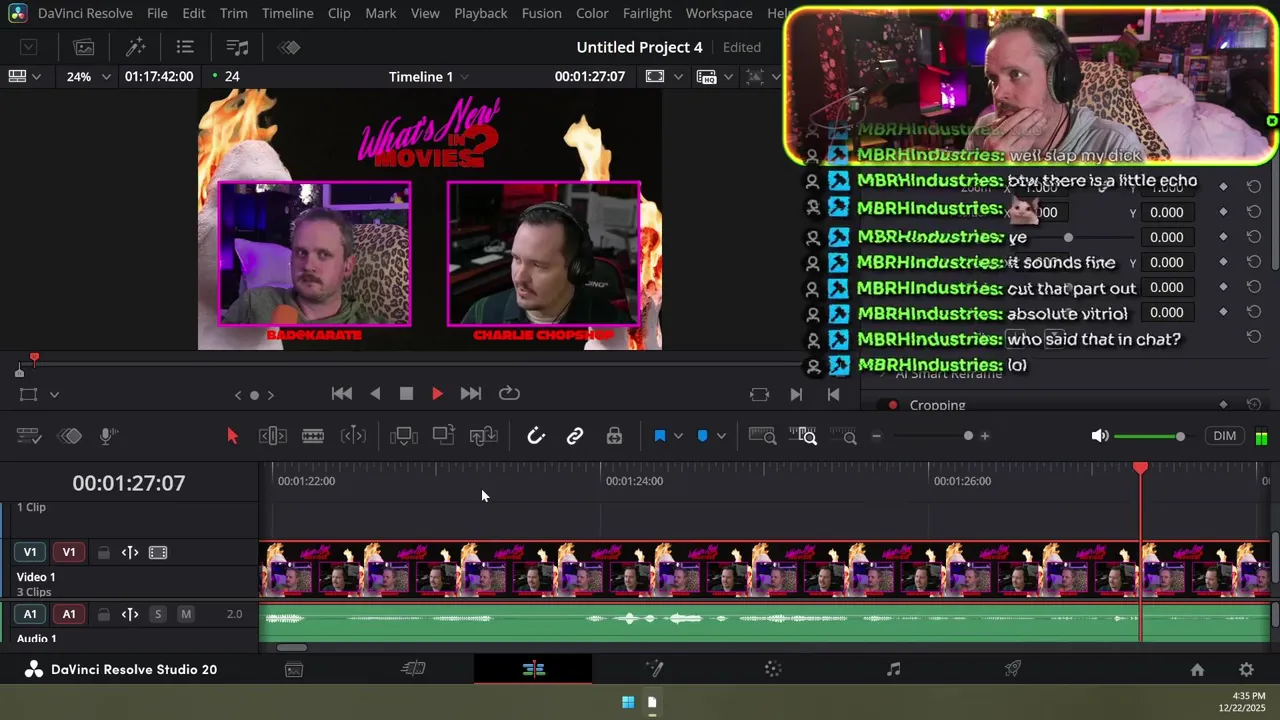Toggle timeline snapping magnet
Viewport: 1280px width, 720px height.
(536, 436)
